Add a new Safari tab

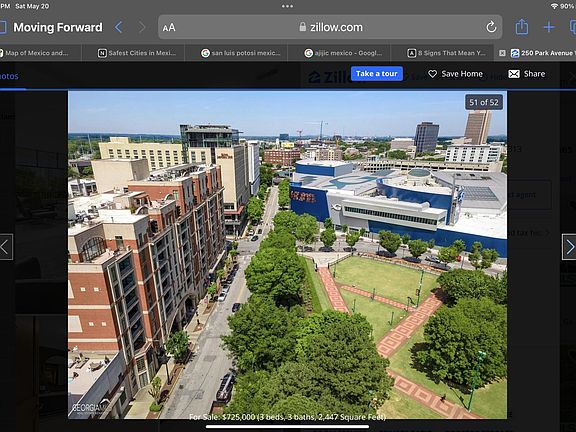tap(549, 27)
